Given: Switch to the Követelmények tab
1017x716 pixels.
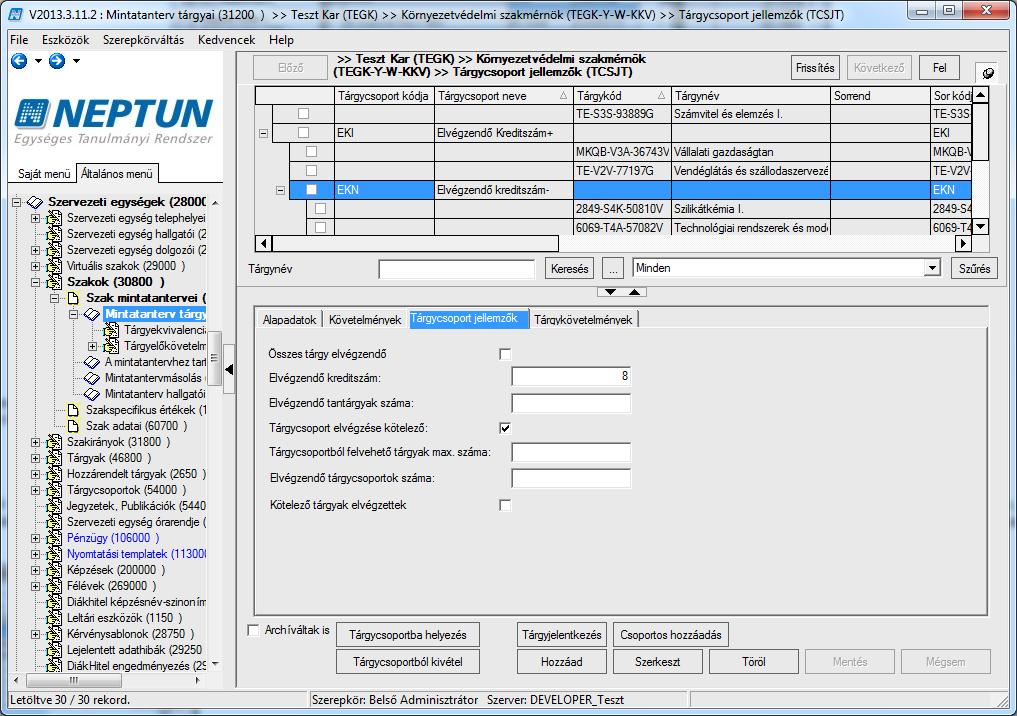Looking at the screenshot, I should (365, 320).
